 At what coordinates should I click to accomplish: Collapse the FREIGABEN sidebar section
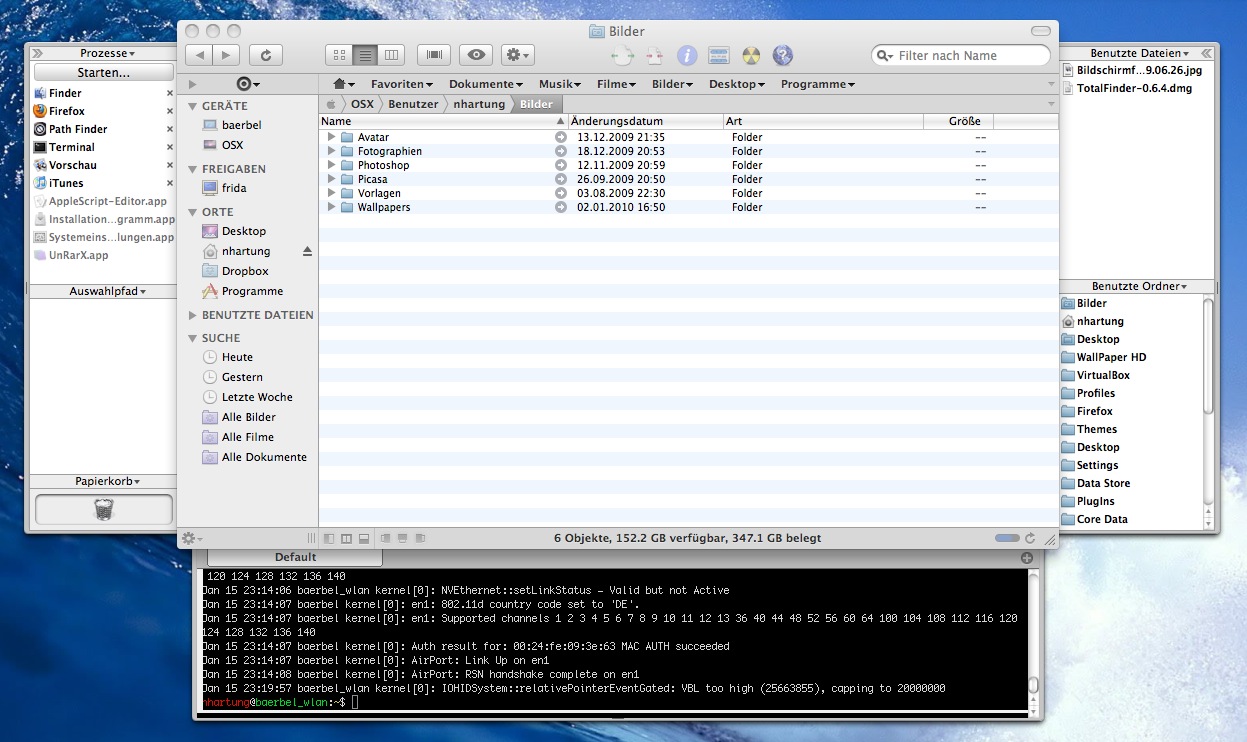[x=192, y=170]
